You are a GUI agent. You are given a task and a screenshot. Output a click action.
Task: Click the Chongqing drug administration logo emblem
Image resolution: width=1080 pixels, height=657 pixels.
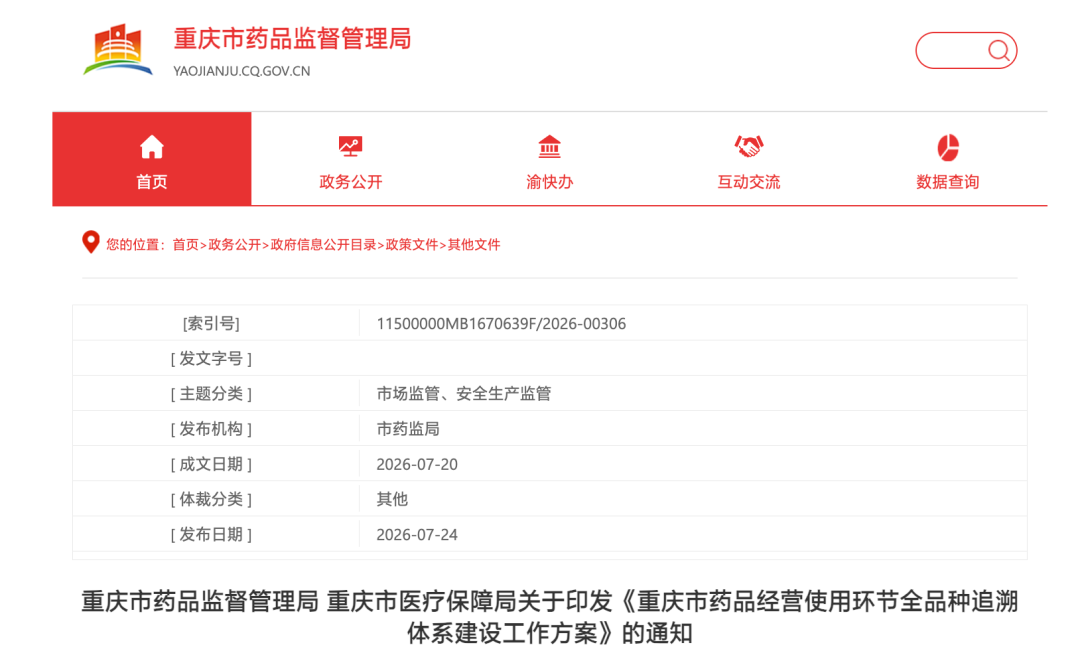[x=118, y=50]
